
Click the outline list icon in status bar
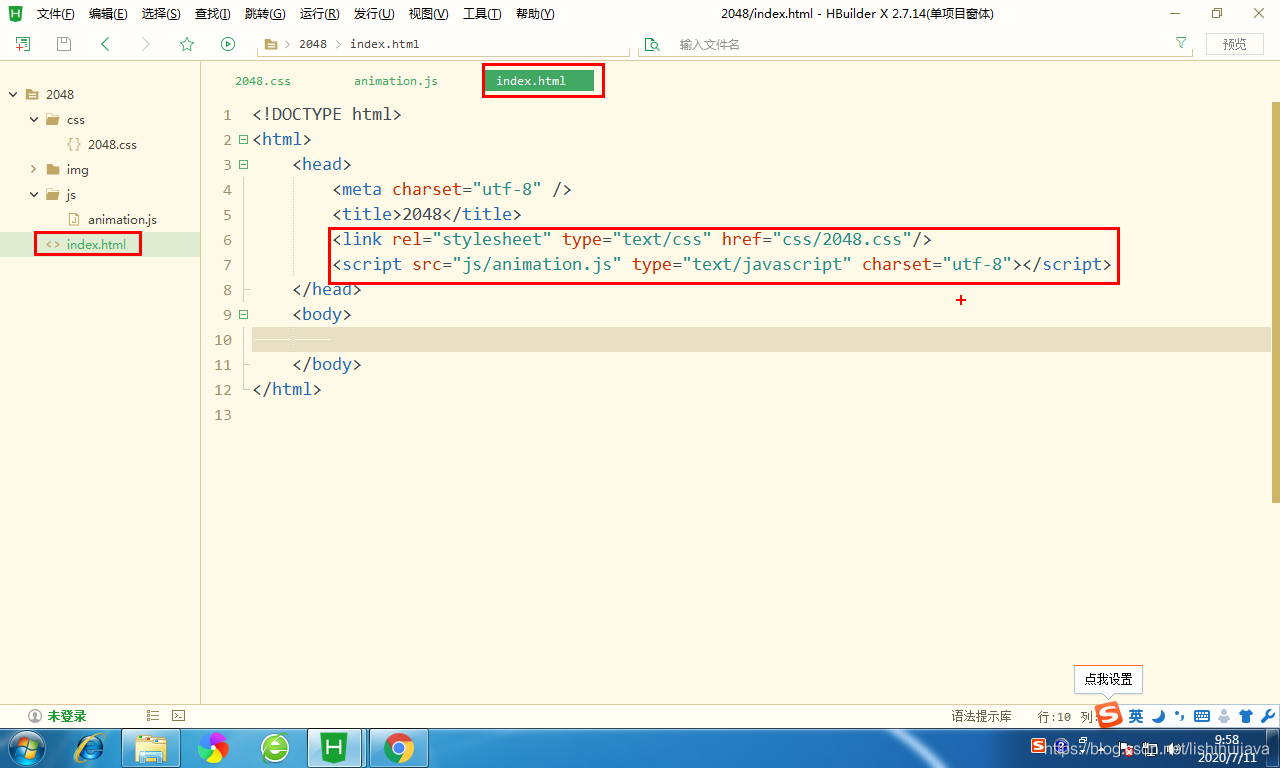(153, 716)
